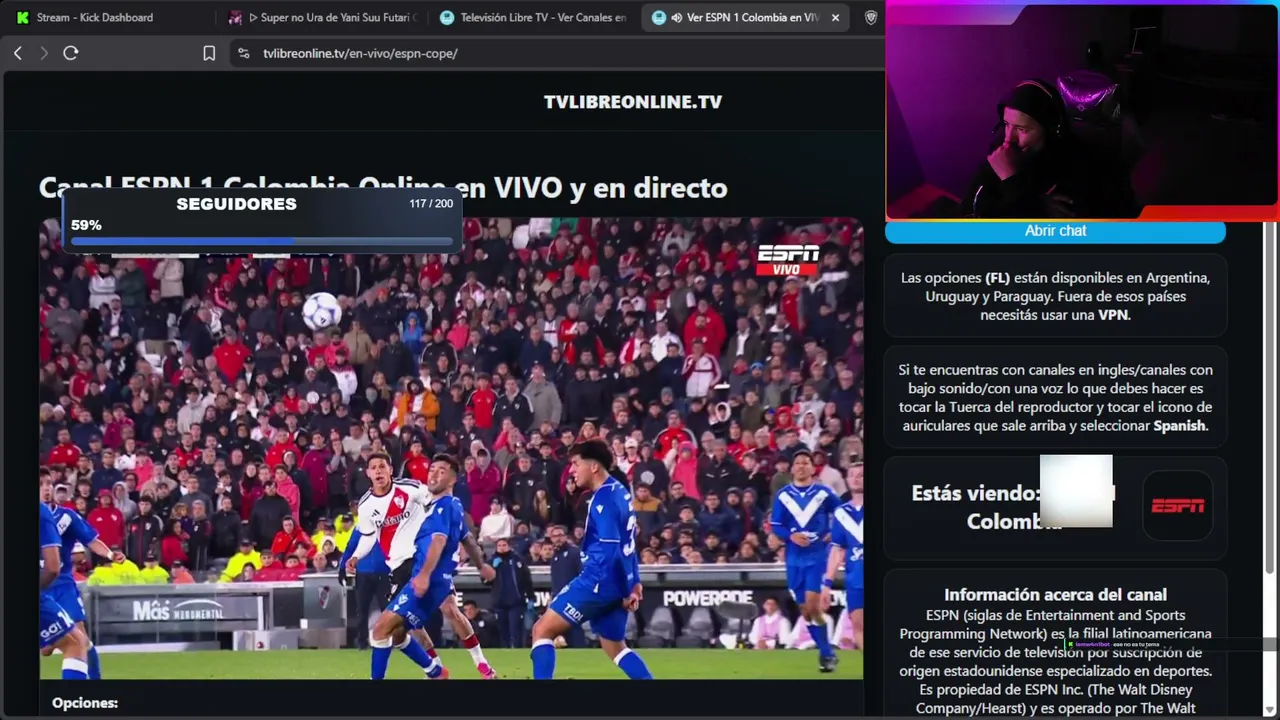1280x720 pixels.
Task: Mute the ESPN tab via speaker icon
Action: click(677, 17)
